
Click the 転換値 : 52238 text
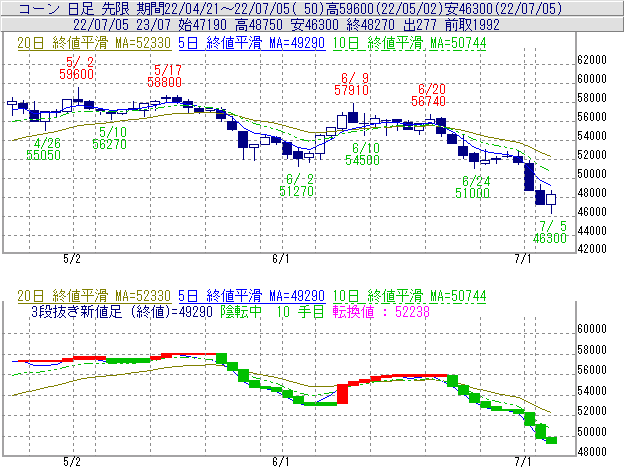pyautogui.click(x=381, y=311)
